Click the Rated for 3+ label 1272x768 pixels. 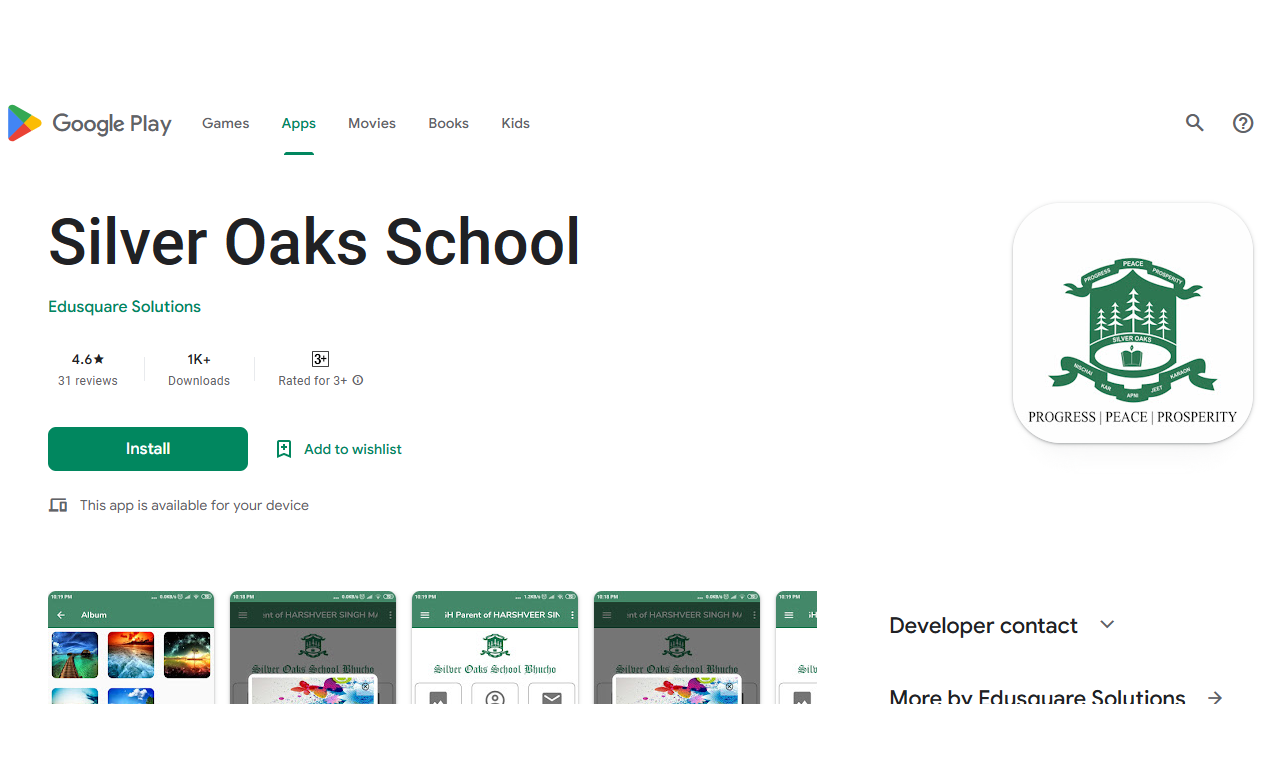click(313, 381)
